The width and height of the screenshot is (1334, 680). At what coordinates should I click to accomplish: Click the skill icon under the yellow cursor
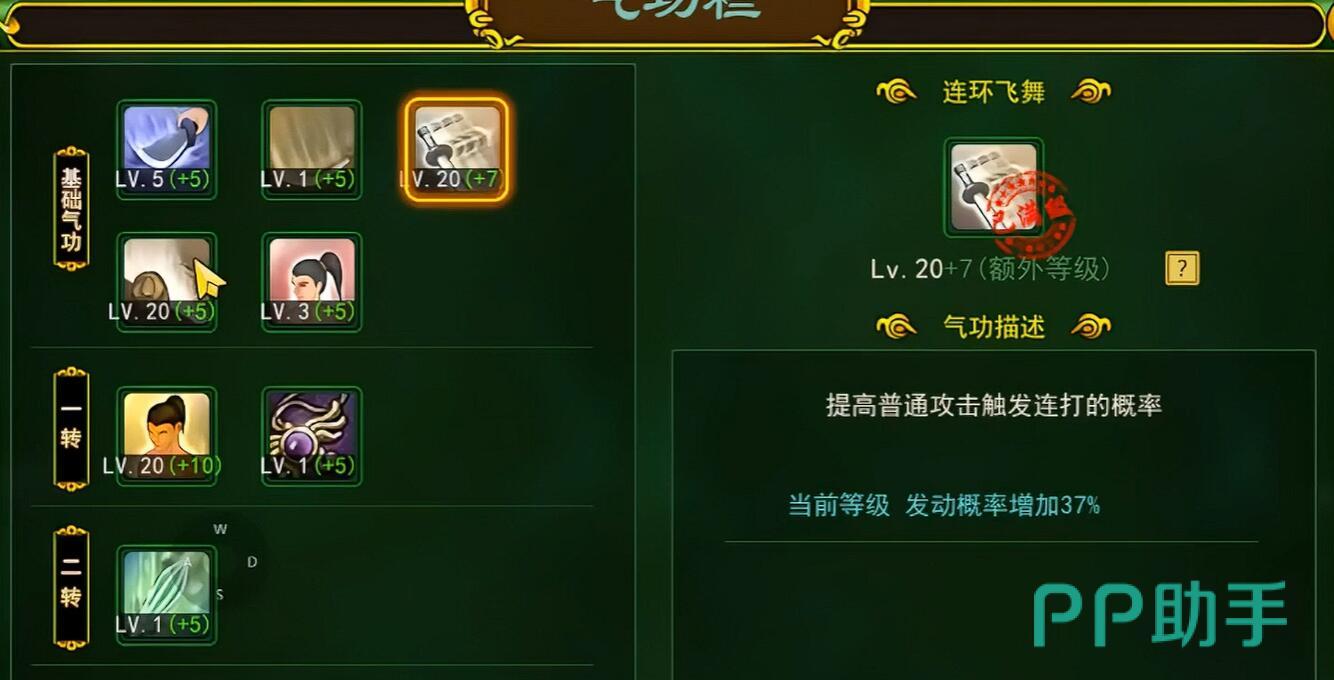167,282
